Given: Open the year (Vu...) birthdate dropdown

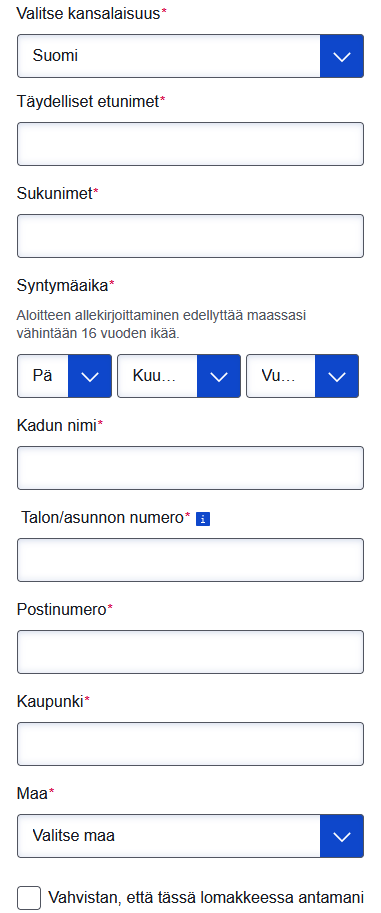Looking at the screenshot, I should coord(302,376).
